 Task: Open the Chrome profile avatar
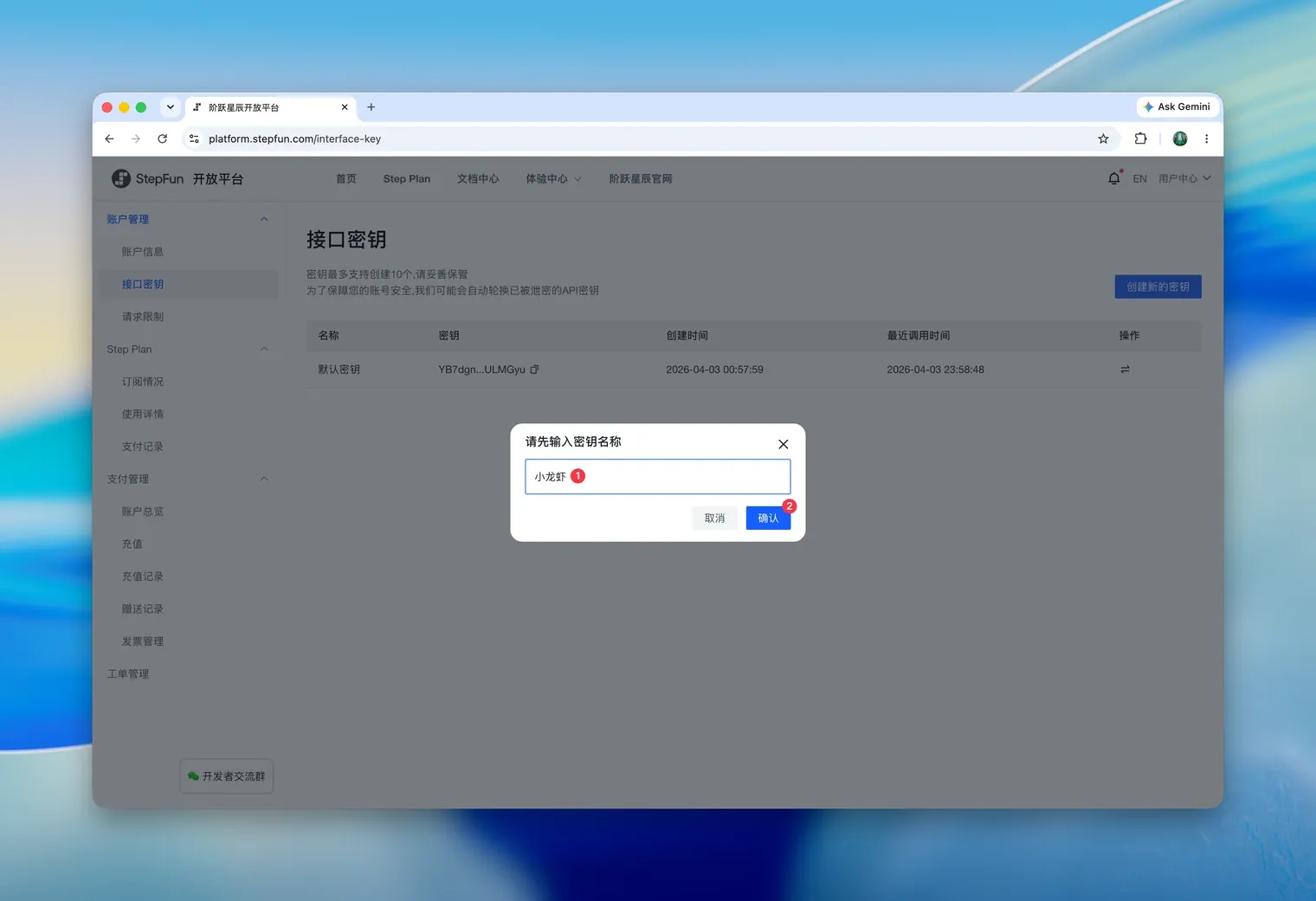[1180, 138]
